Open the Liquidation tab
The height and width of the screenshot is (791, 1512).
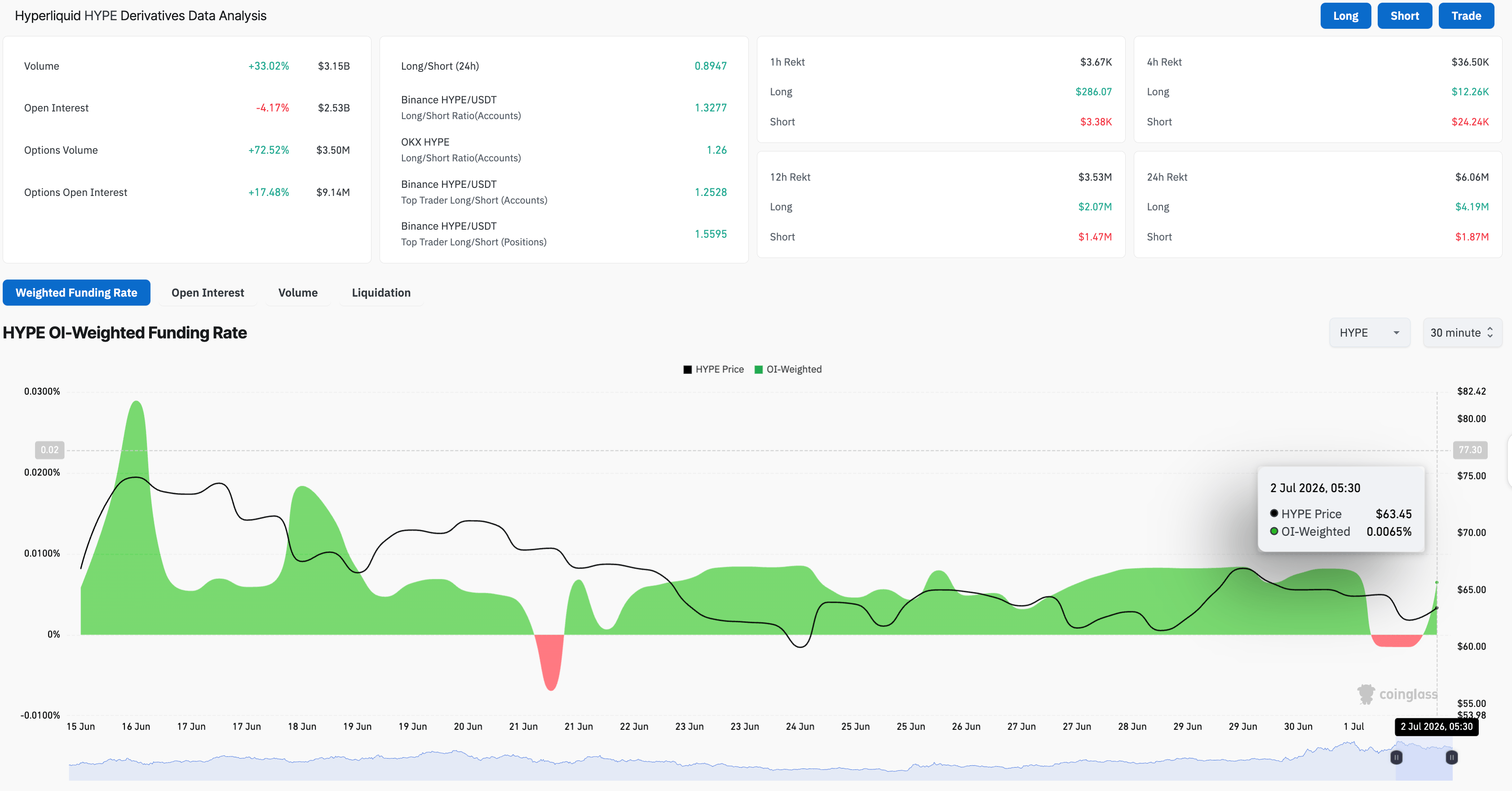tap(381, 293)
